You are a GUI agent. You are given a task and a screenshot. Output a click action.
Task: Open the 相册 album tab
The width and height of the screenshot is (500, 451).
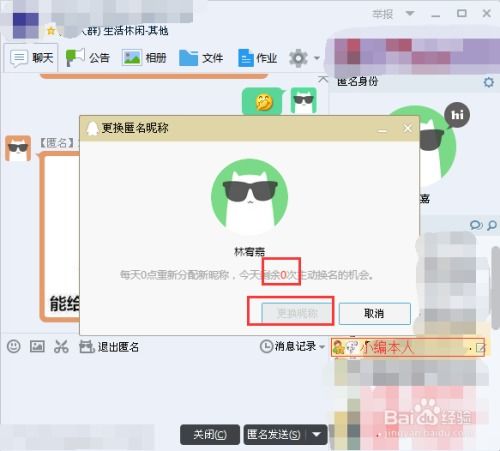144,58
